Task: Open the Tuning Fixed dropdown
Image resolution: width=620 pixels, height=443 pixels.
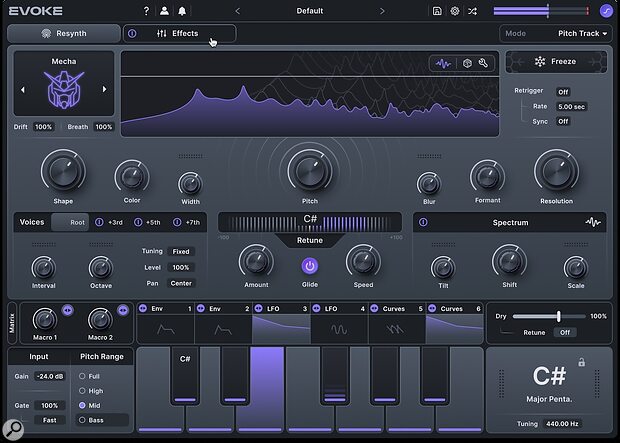Action: pos(180,252)
